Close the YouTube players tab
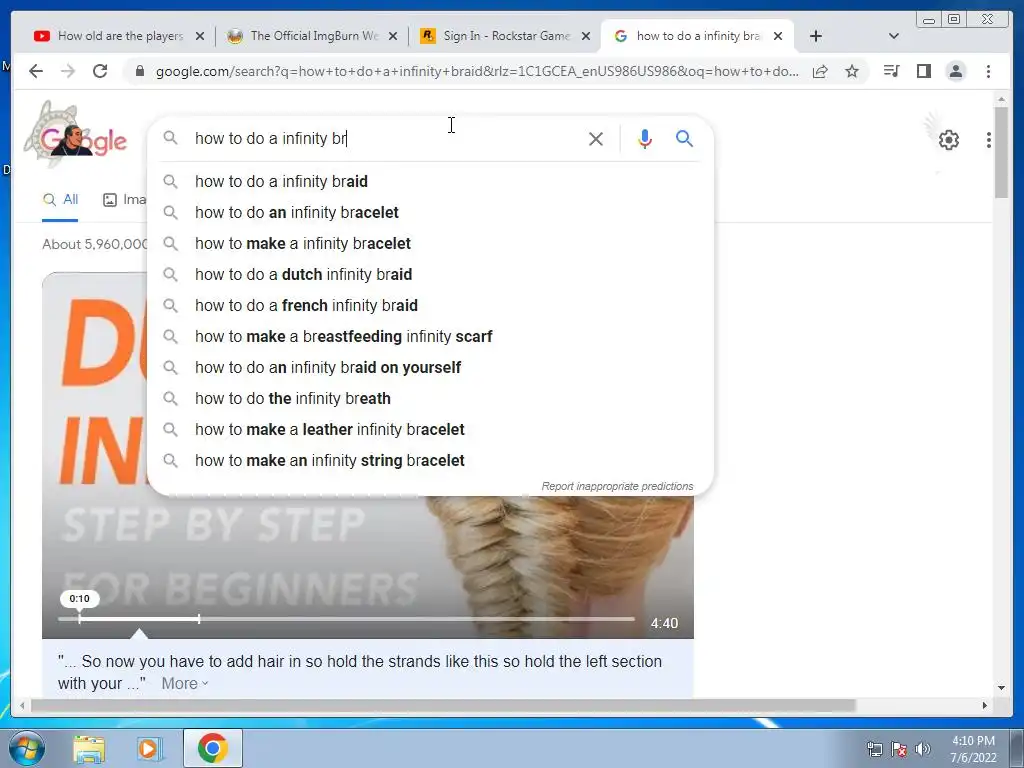 [x=200, y=36]
